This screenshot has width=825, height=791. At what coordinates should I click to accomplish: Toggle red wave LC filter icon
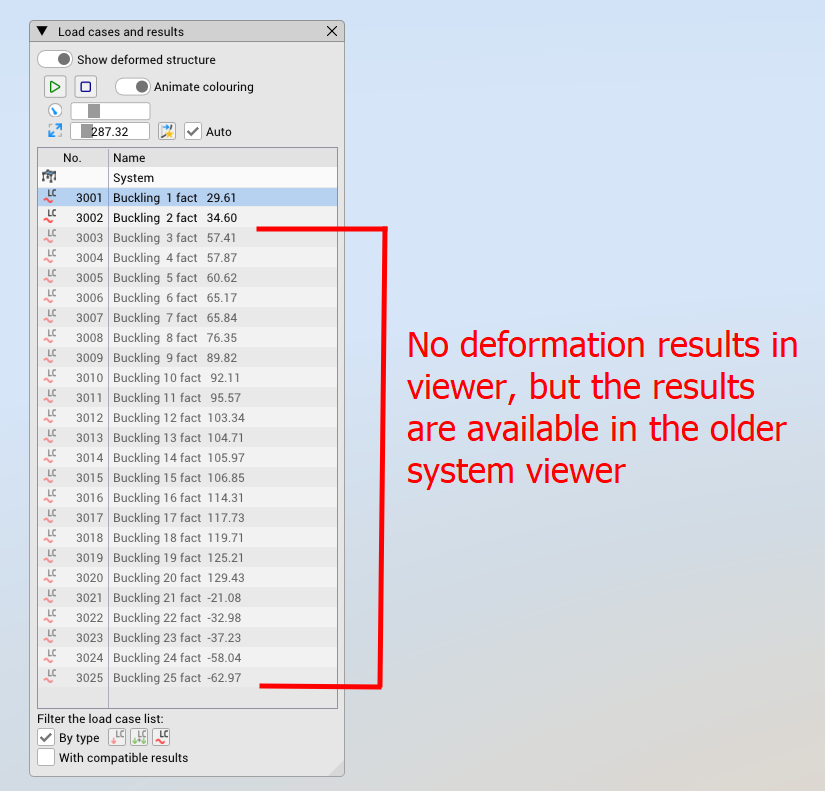point(161,738)
